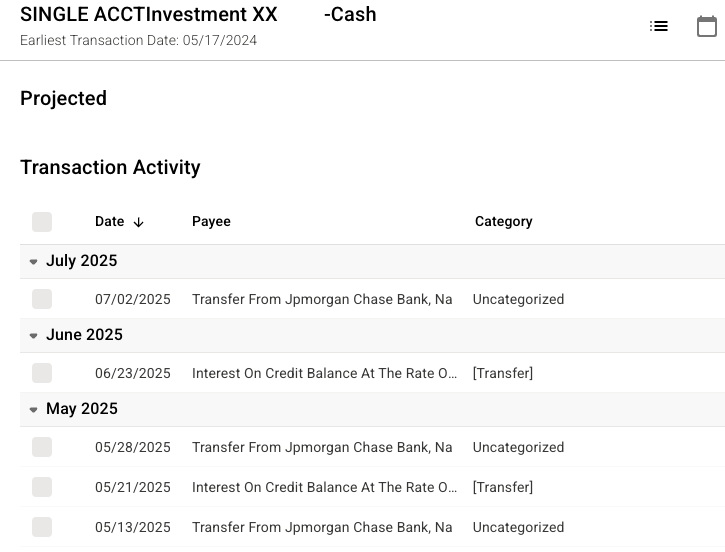Open the 06/23/2025 Interest On Credit Balance payee

(326, 373)
